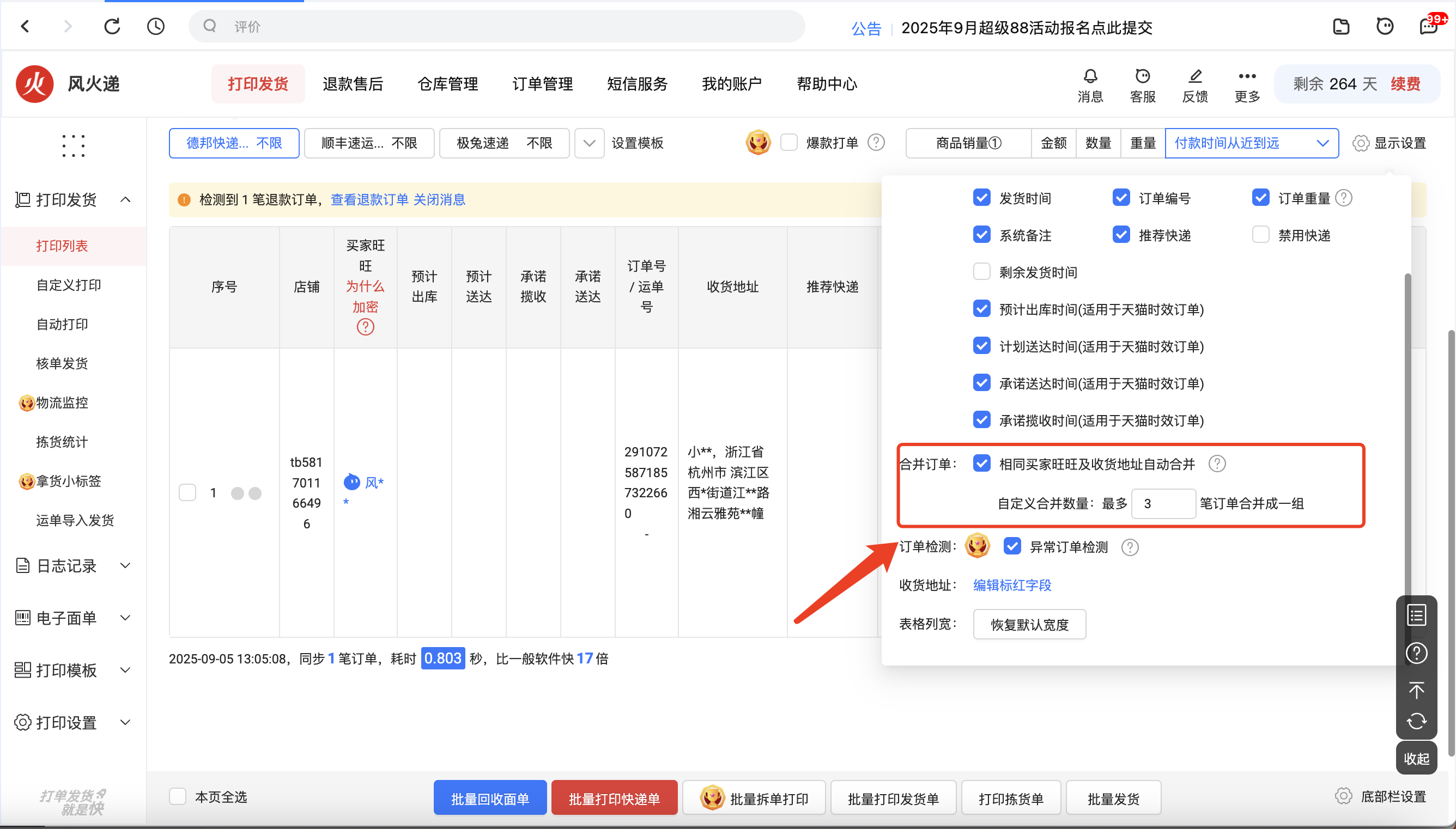
Task: Reload the page with refresh icon
Action: coord(112,26)
